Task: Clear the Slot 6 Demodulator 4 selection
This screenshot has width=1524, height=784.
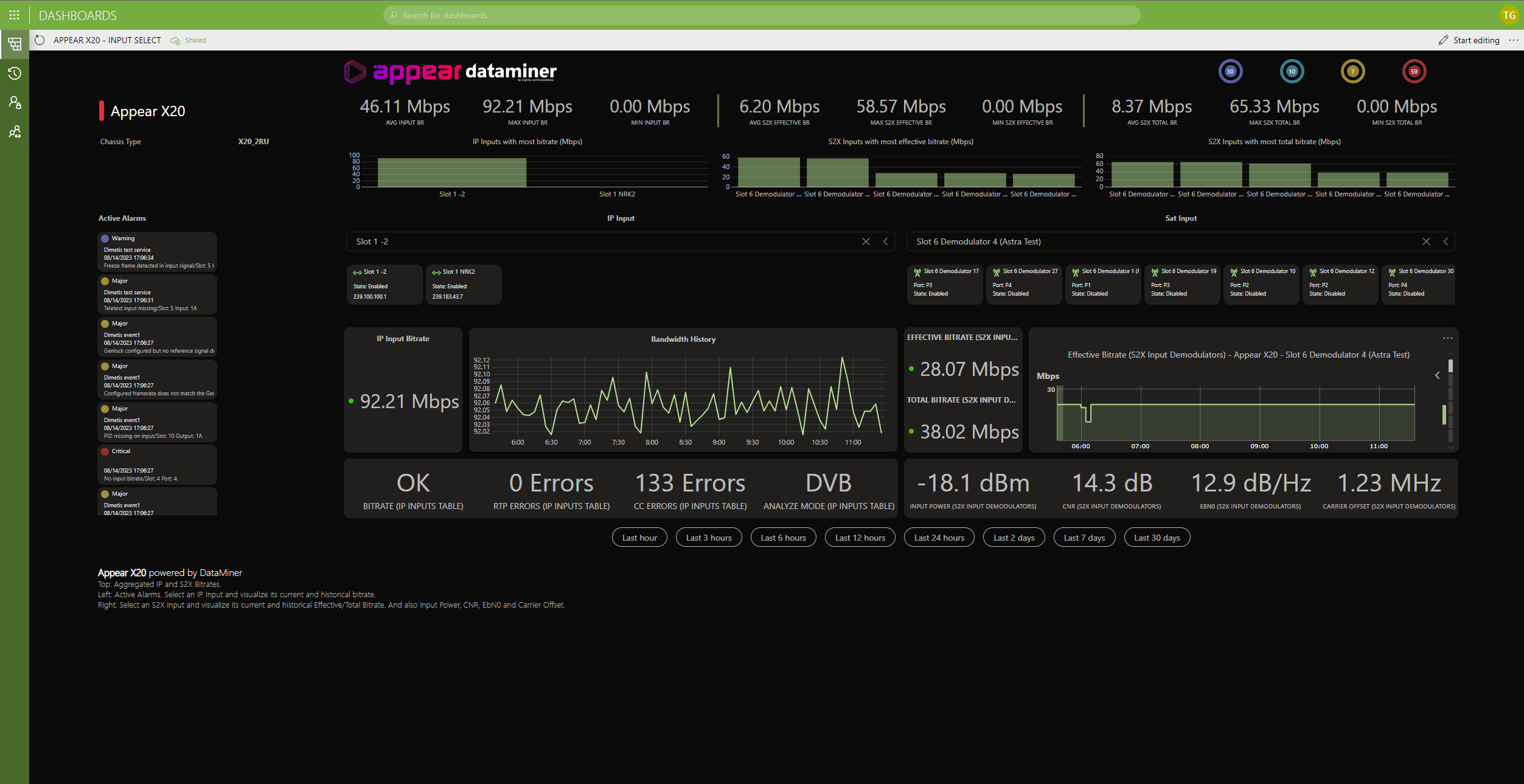Action: pyautogui.click(x=1426, y=241)
